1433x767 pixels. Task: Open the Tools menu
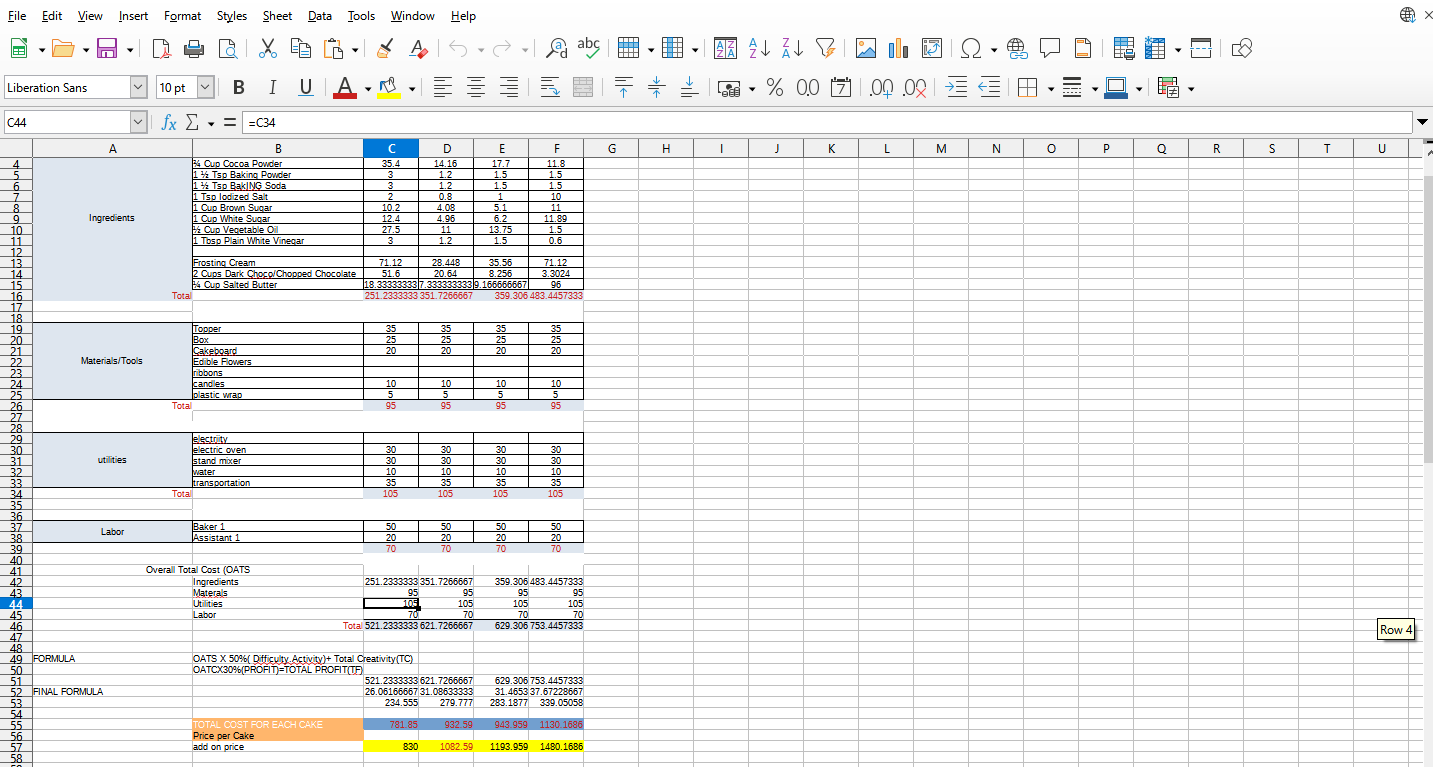[361, 16]
